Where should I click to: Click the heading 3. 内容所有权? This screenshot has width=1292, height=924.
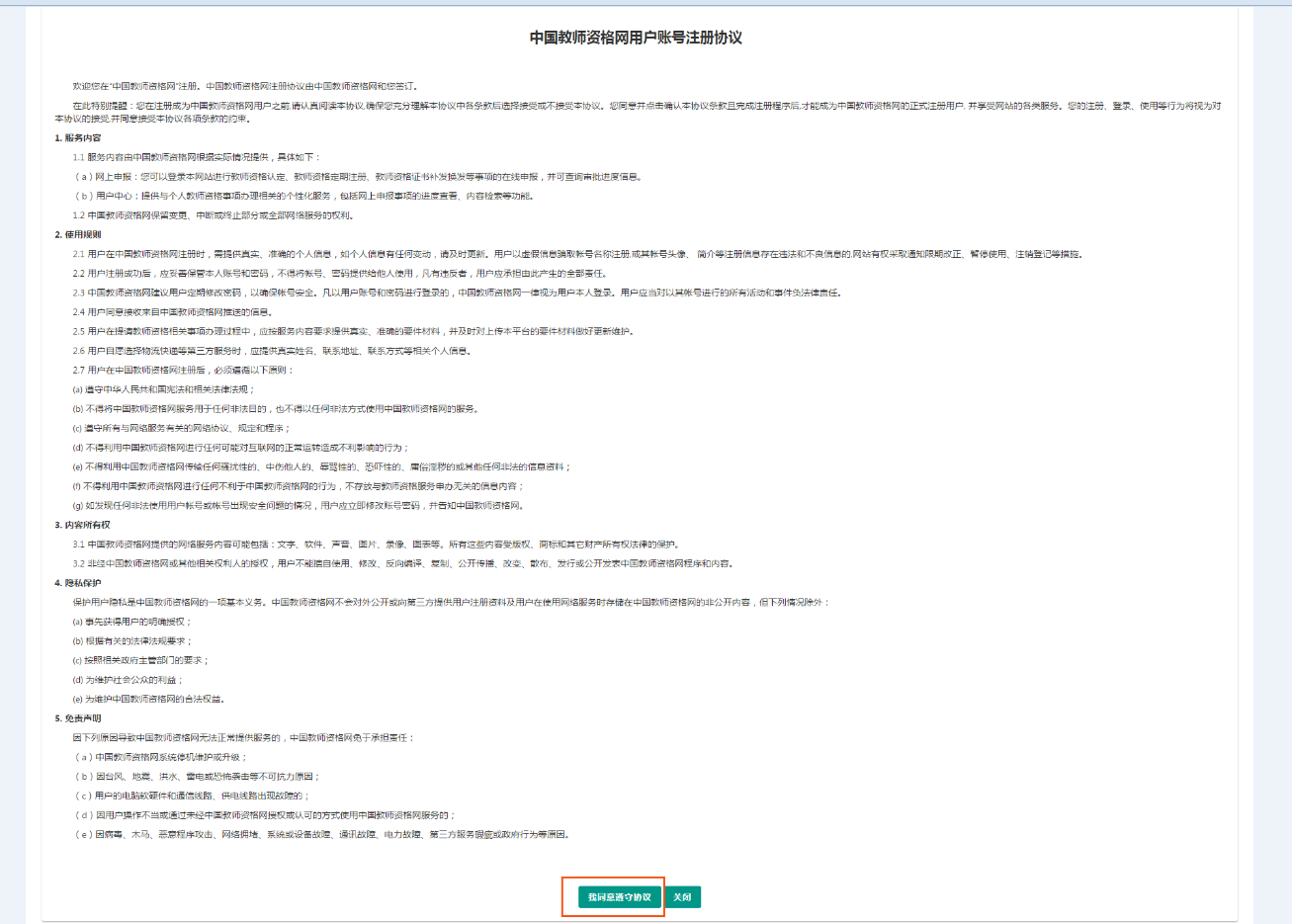coord(83,525)
